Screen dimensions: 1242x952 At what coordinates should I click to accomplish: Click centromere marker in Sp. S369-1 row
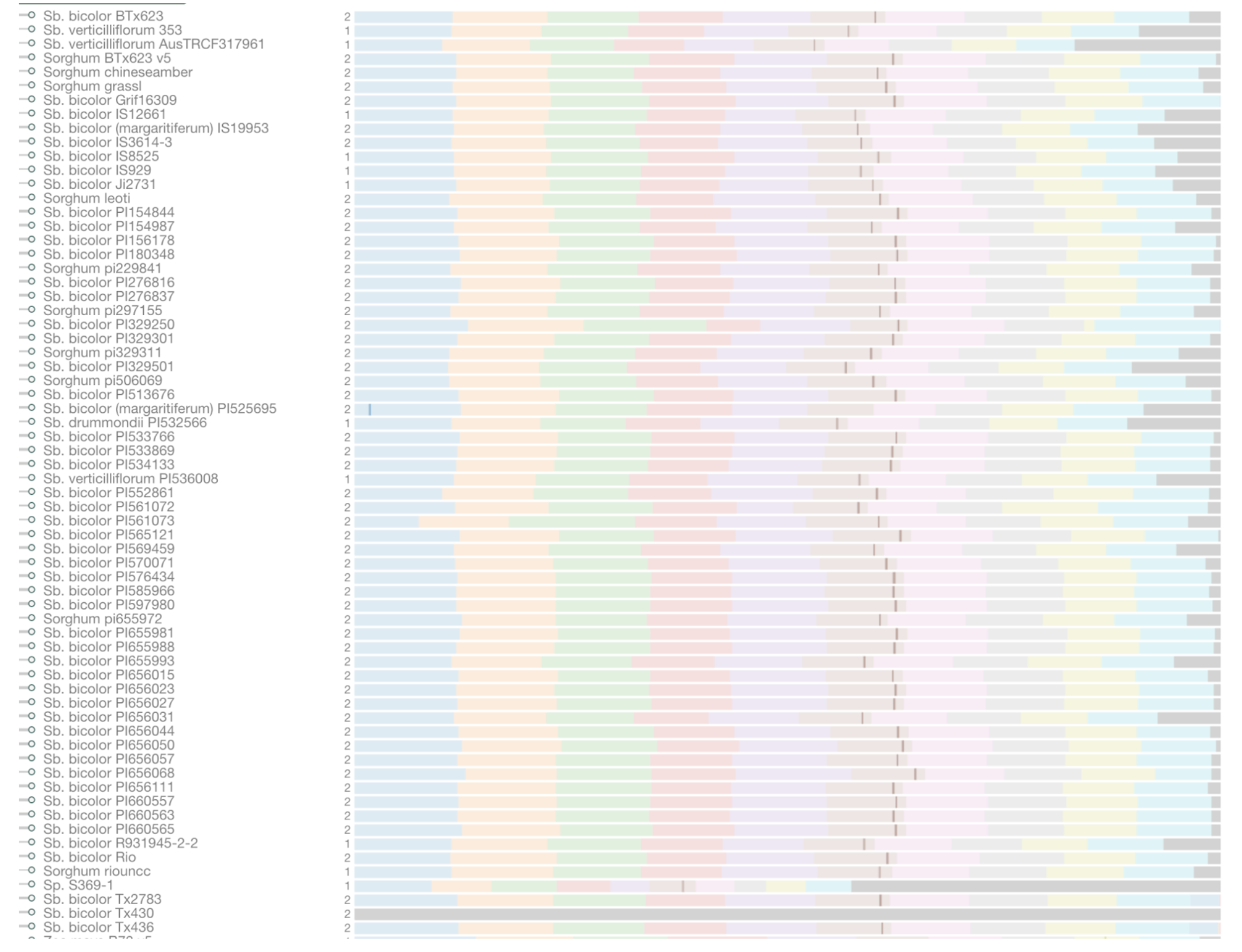click(682, 887)
